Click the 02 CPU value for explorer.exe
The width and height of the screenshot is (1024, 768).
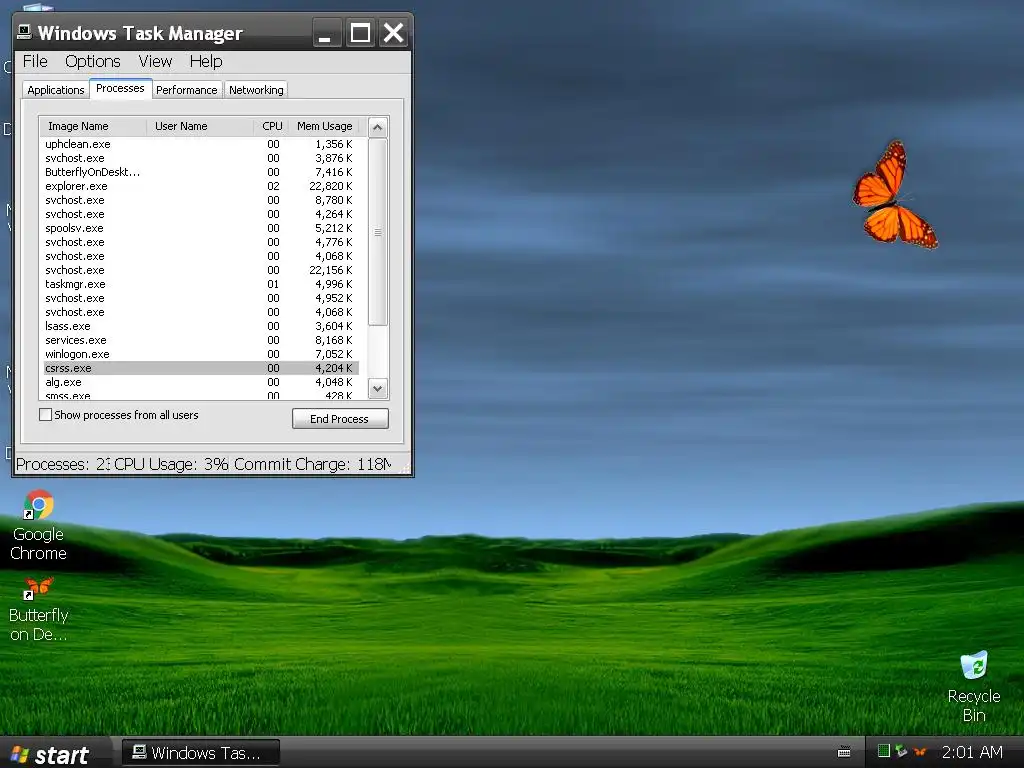[x=273, y=186]
